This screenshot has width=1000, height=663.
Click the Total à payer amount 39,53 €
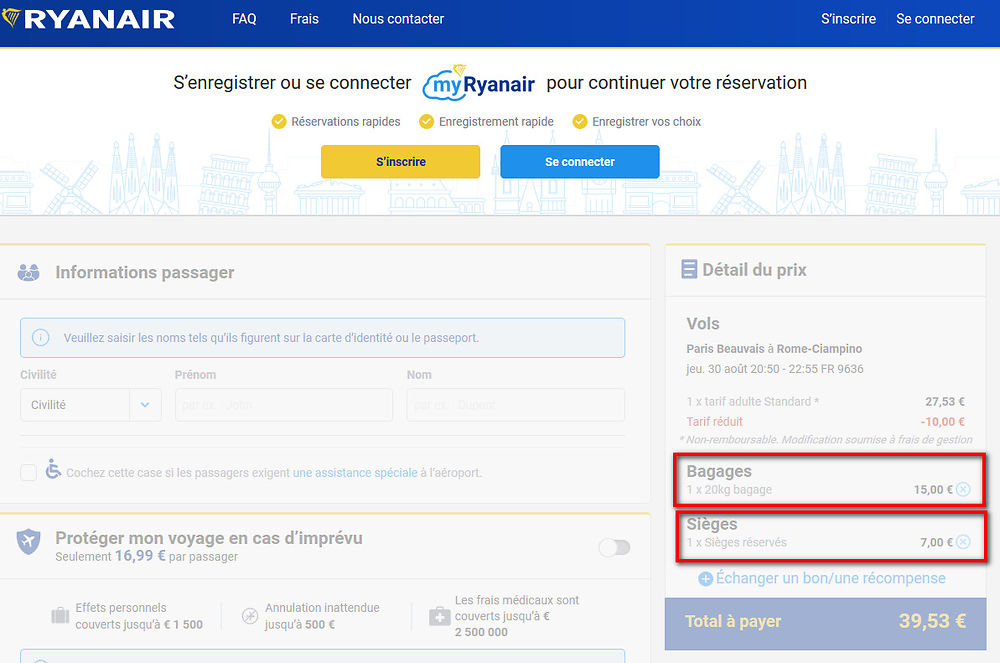tap(932, 620)
